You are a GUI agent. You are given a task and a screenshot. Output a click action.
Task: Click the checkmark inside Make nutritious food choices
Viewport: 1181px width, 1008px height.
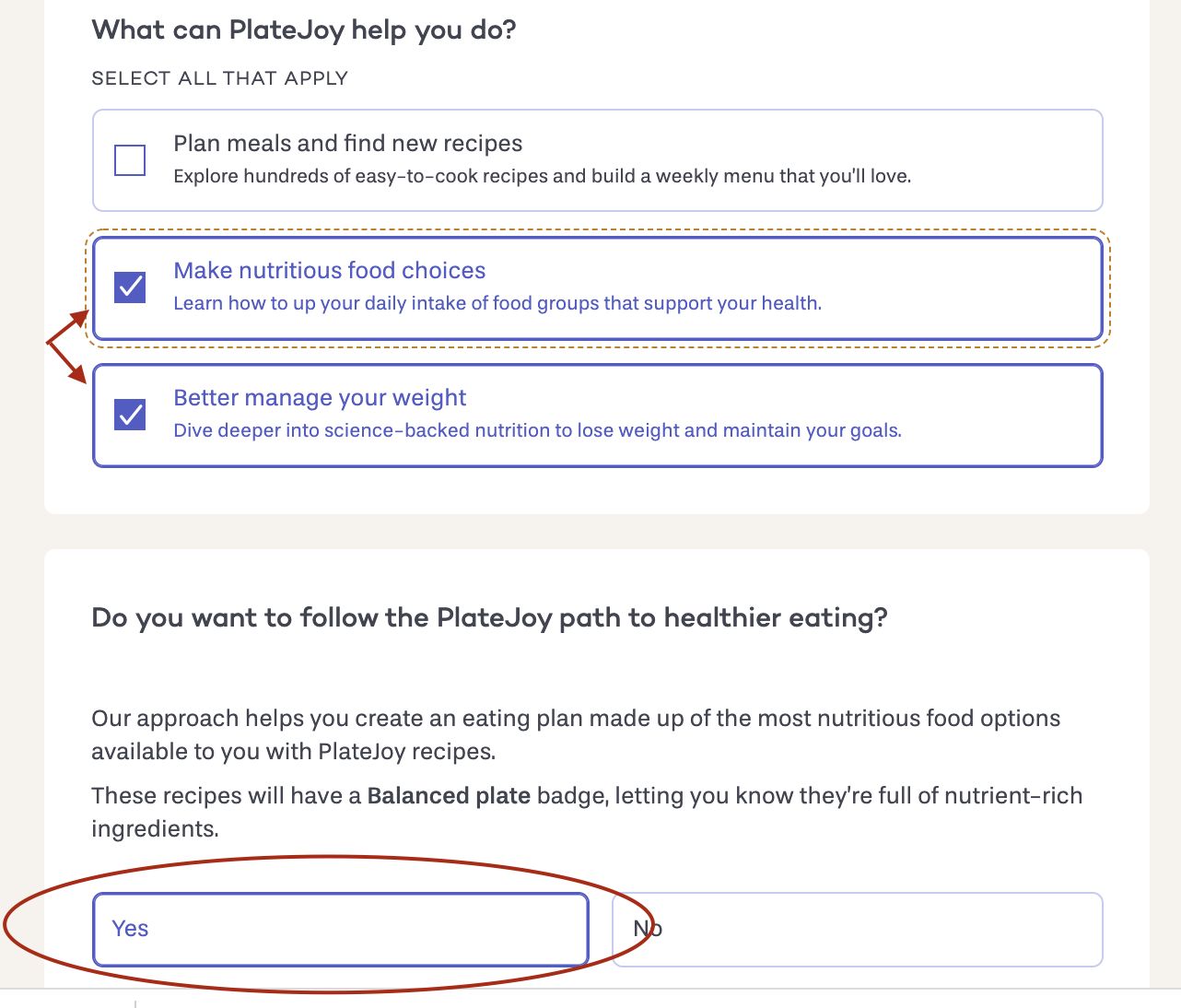[130, 287]
